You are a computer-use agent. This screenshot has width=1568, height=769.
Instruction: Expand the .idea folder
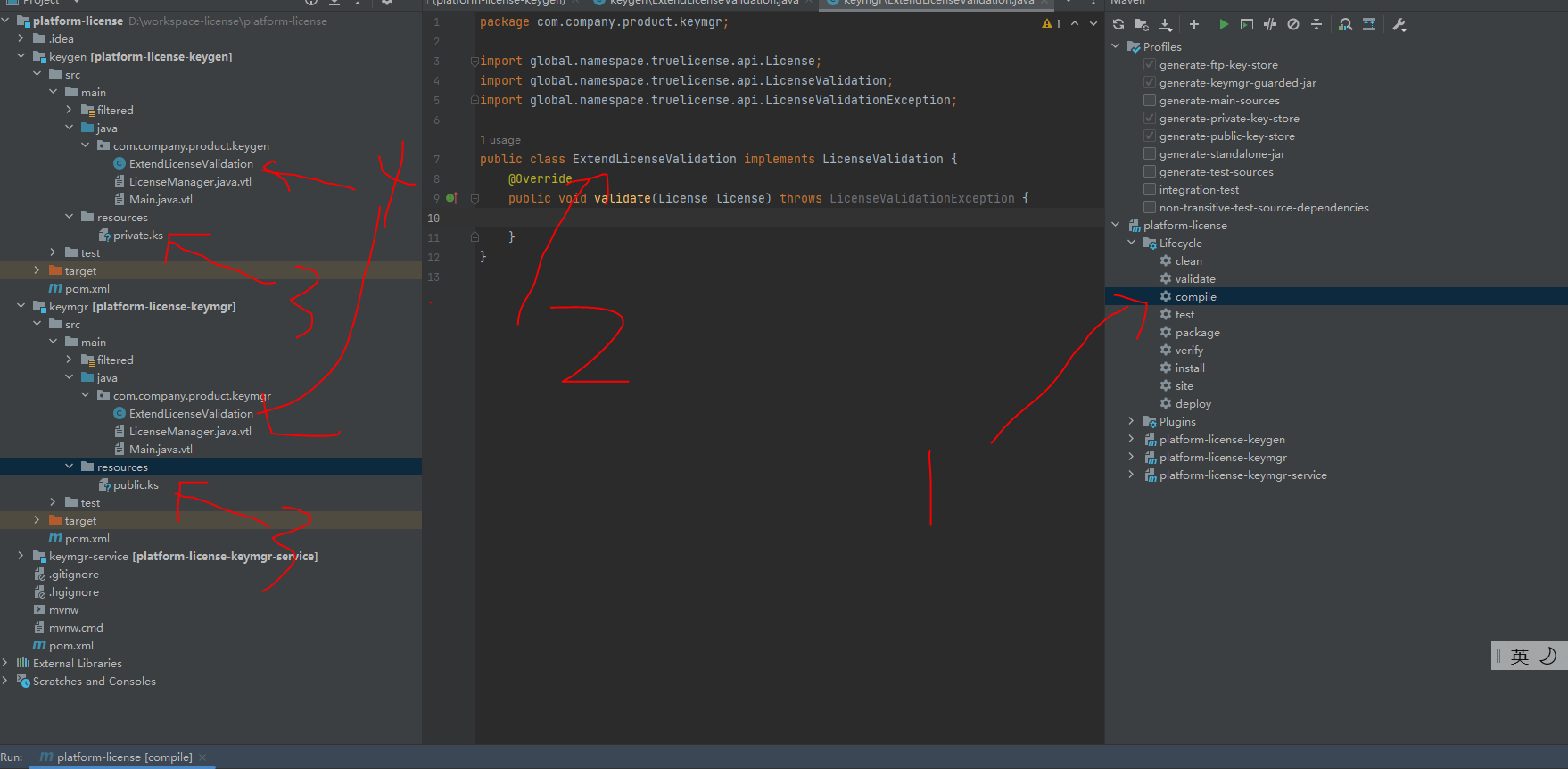(x=21, y=38)
